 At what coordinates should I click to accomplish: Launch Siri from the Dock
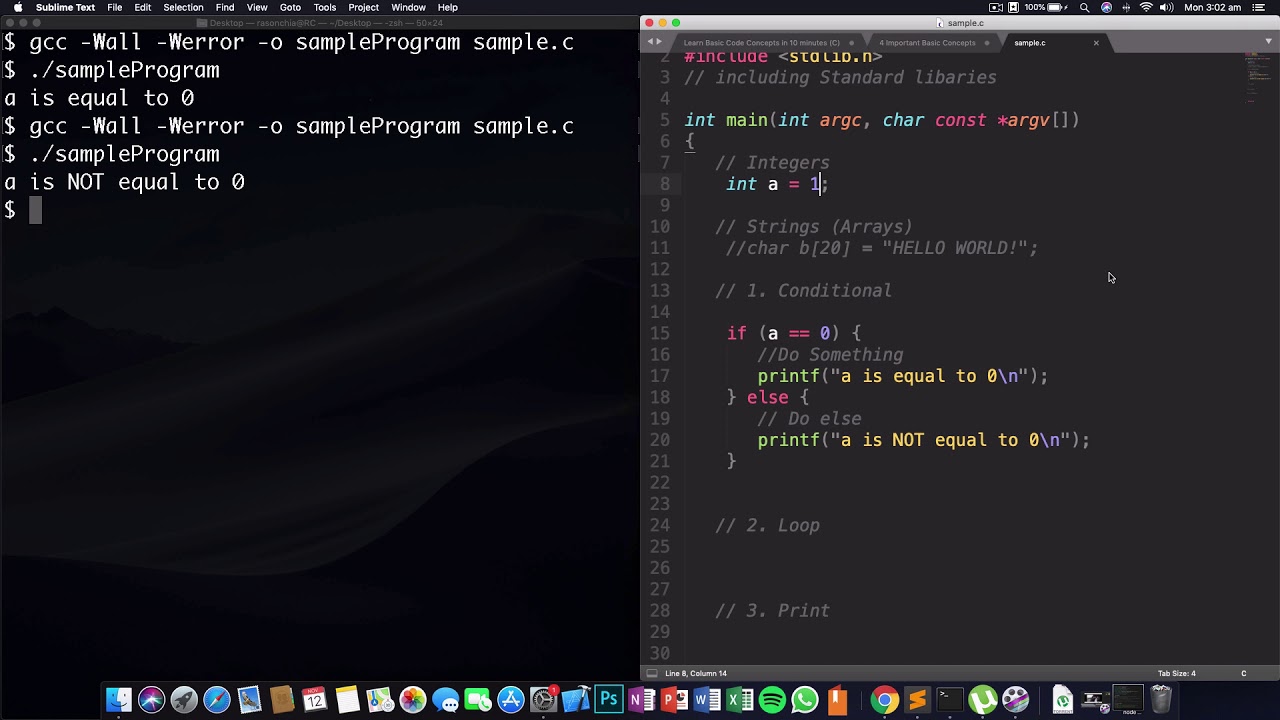[x=152, y=700]
